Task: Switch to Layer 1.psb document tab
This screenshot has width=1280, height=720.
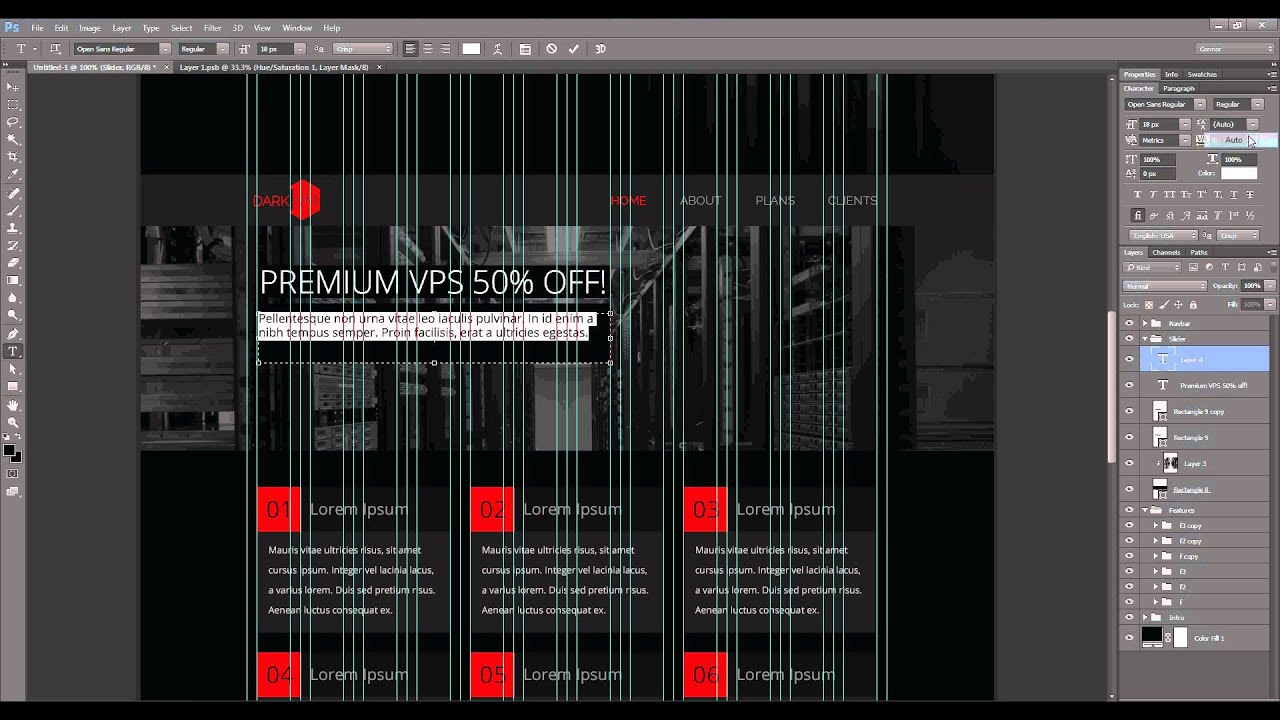Action: [x=274, y=67]
